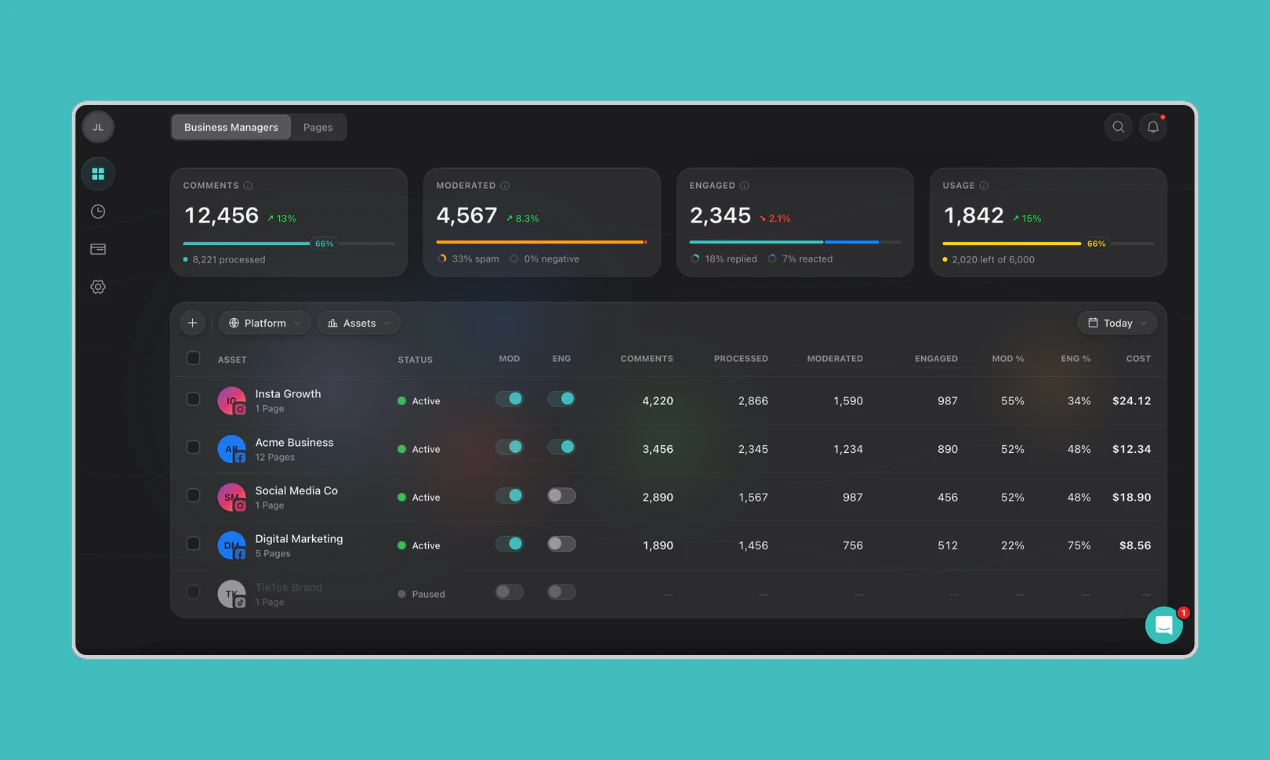View notifications via the bell icon
Image resolution: width=1270 pixels, height=760 pixels.
tap(1152, 127)
